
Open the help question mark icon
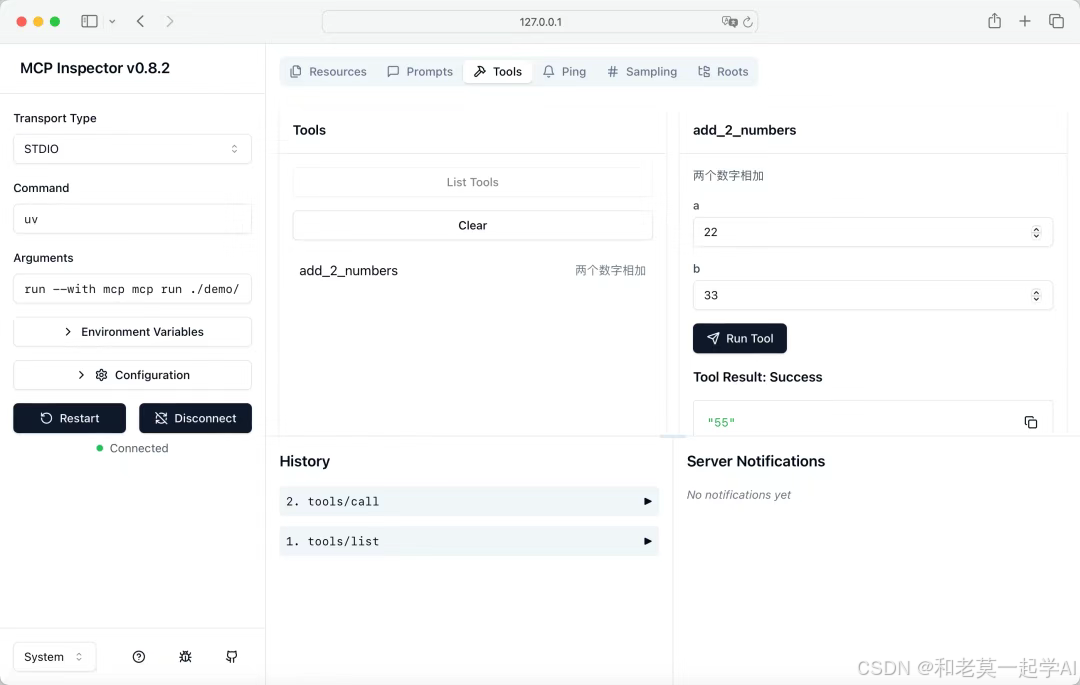point(138,657)
